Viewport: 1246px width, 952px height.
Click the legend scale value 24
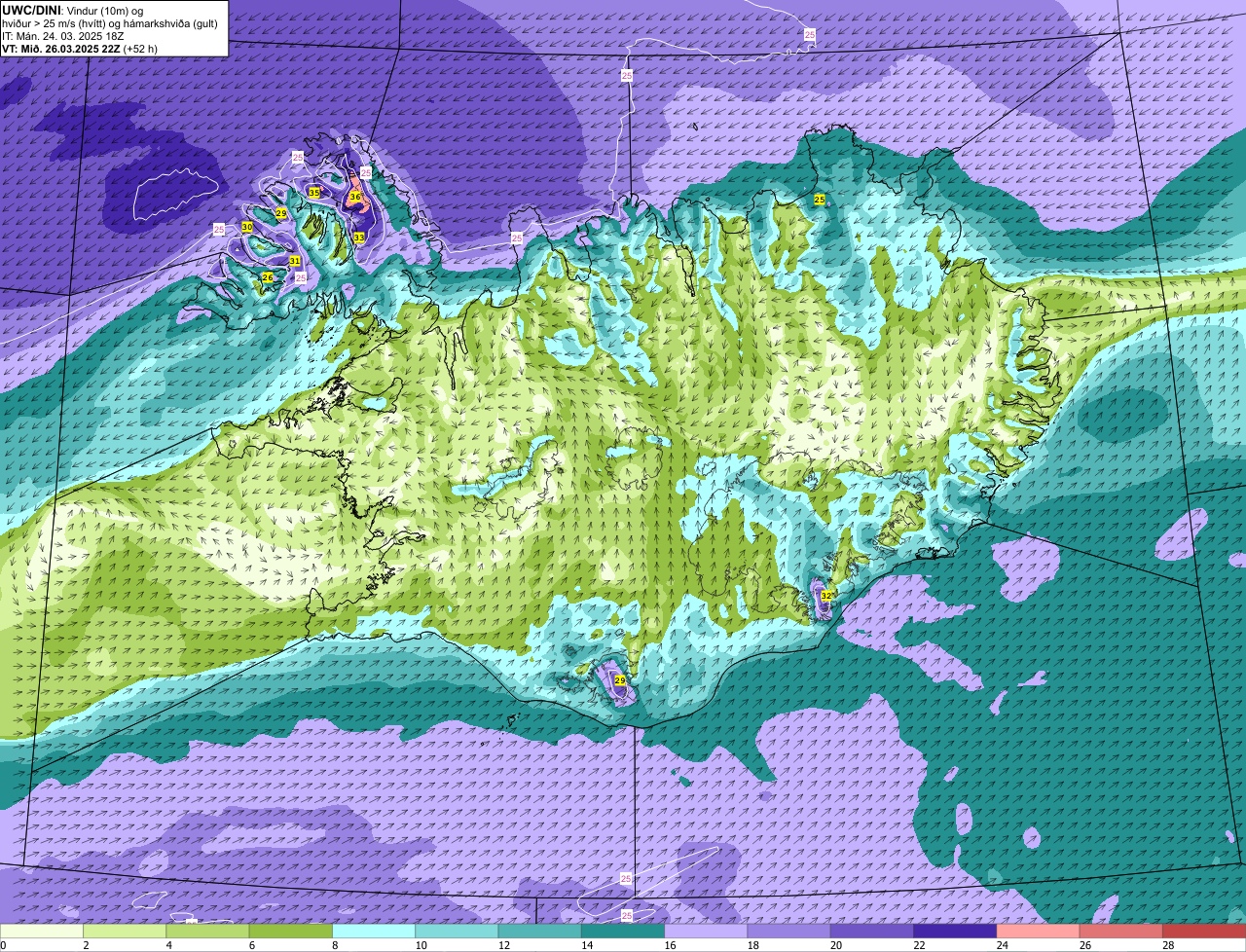coord(1001,945)
